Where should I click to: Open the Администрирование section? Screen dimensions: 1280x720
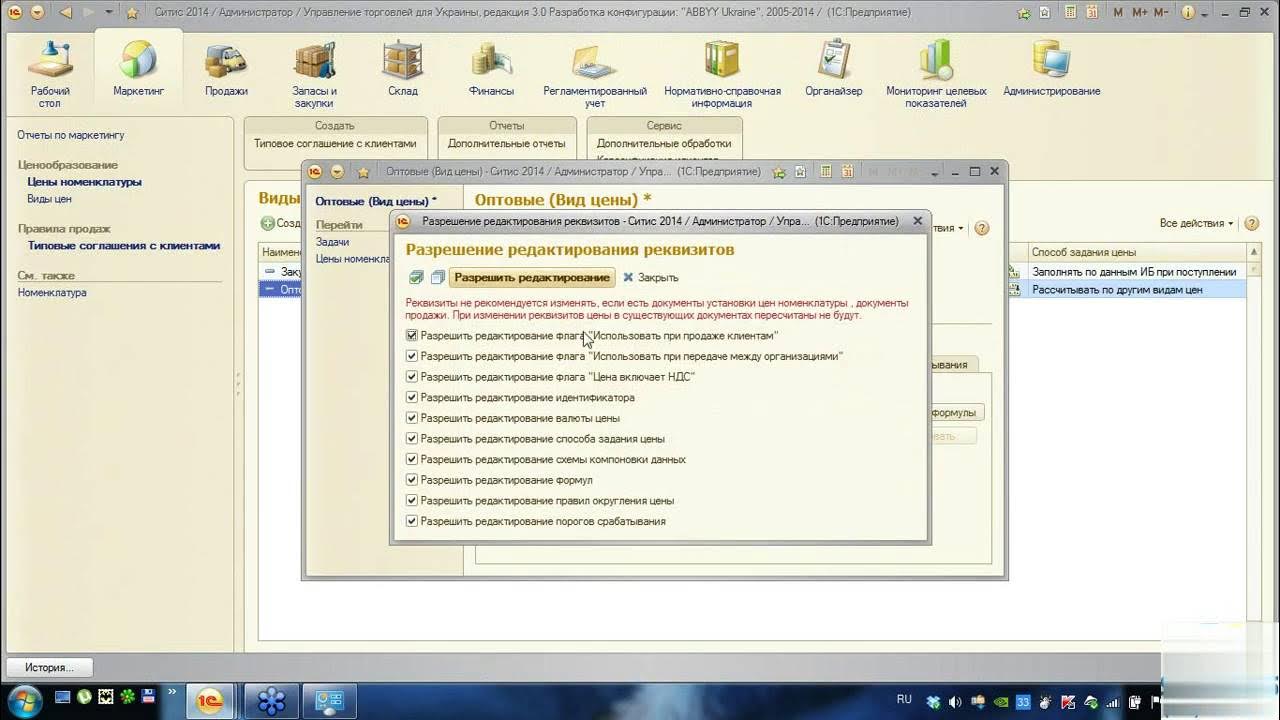click(x=1051, y=70)
